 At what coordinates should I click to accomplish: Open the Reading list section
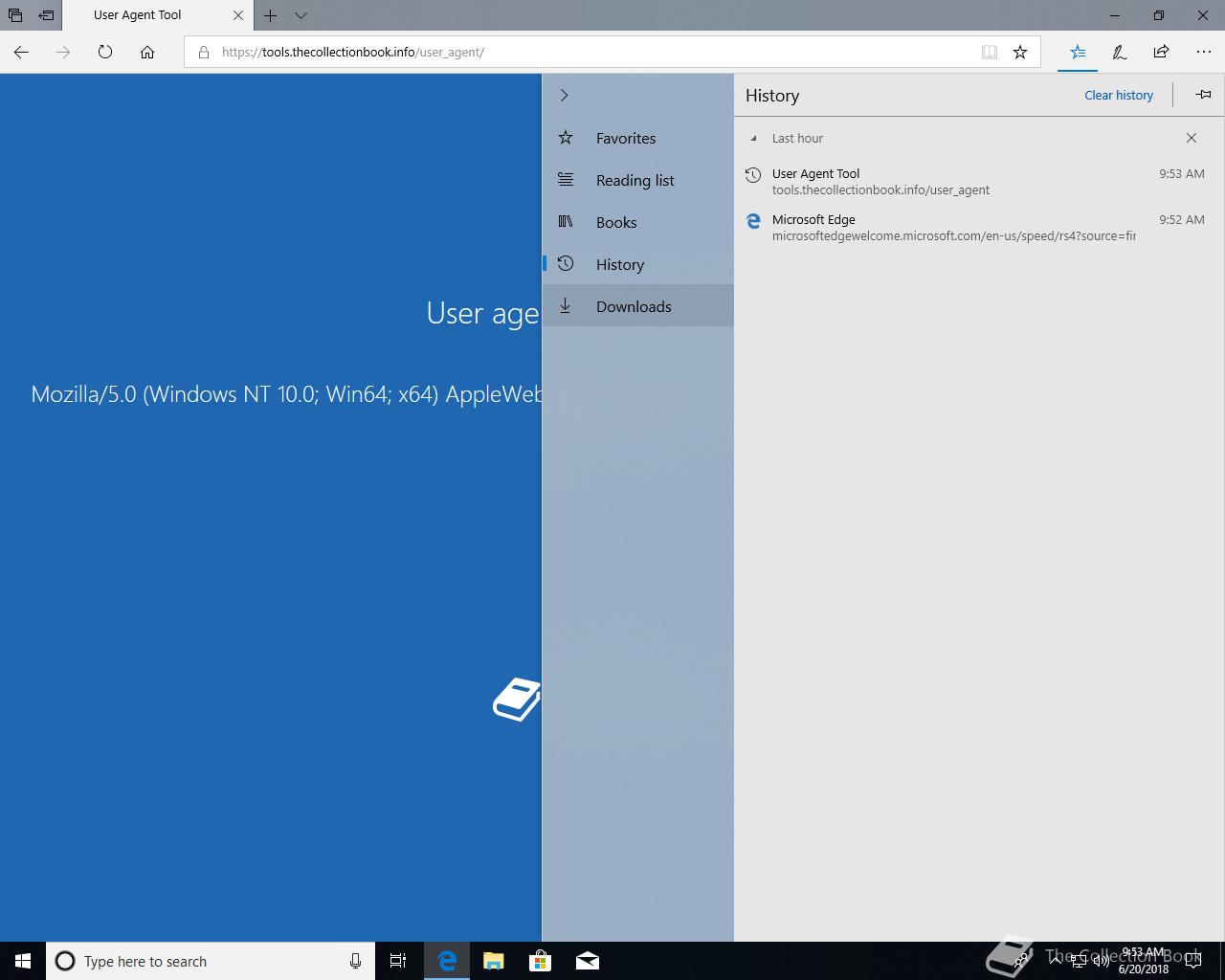pyautogui.click(x=638, y=180)
